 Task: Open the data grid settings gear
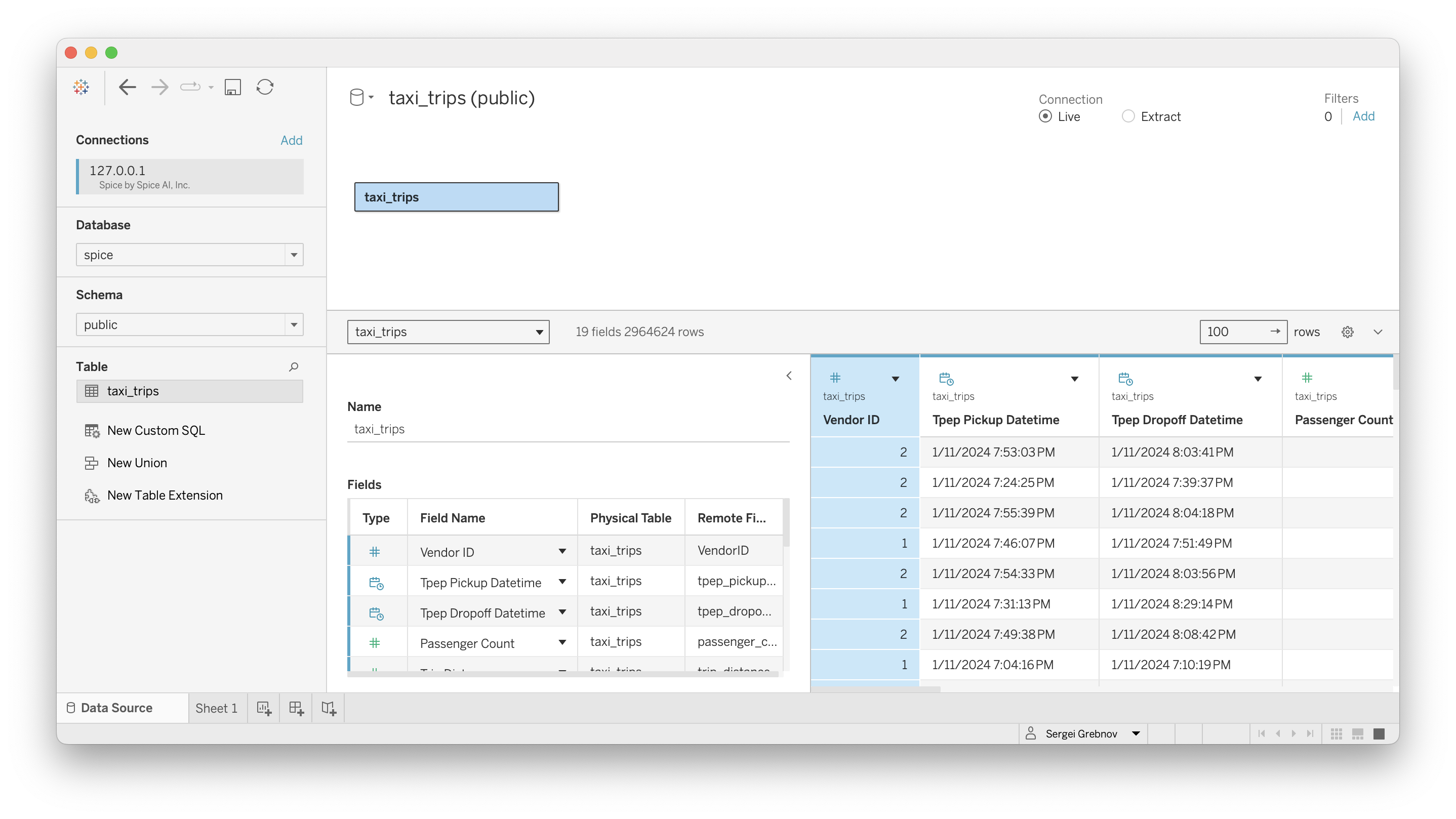[1348, 332]
